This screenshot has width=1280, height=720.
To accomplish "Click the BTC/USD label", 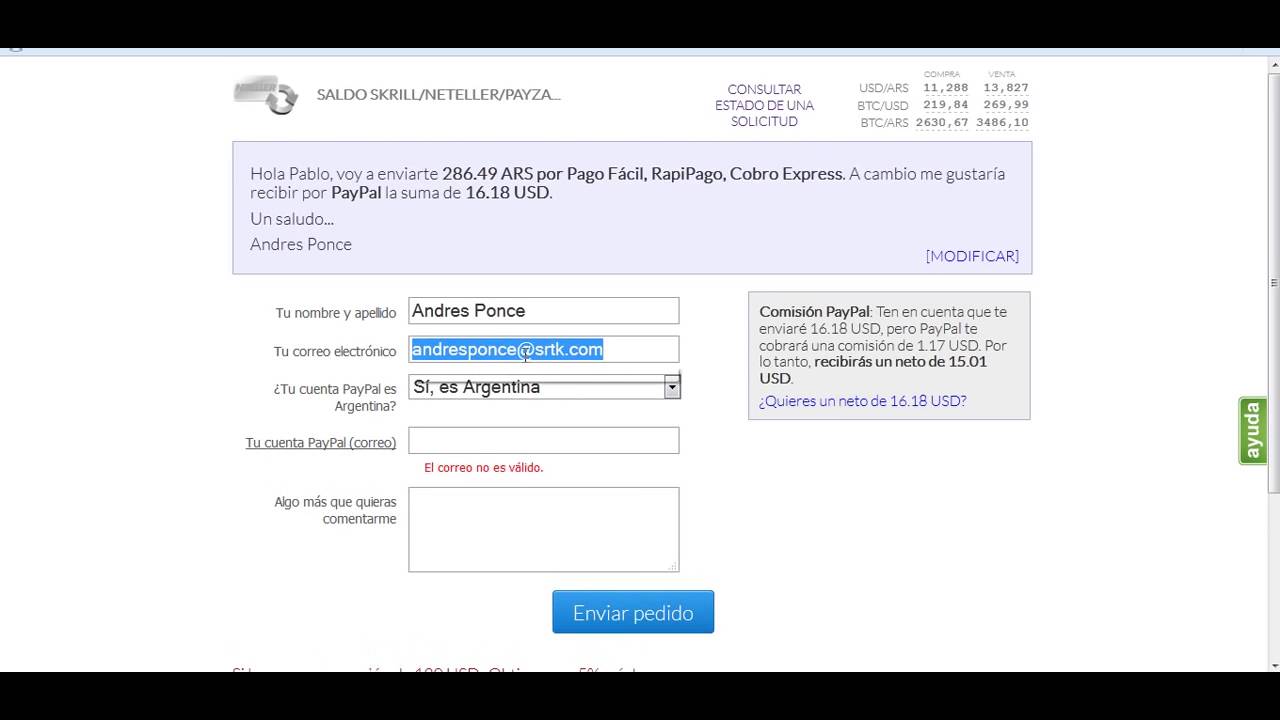I will [x=882, y=106].
